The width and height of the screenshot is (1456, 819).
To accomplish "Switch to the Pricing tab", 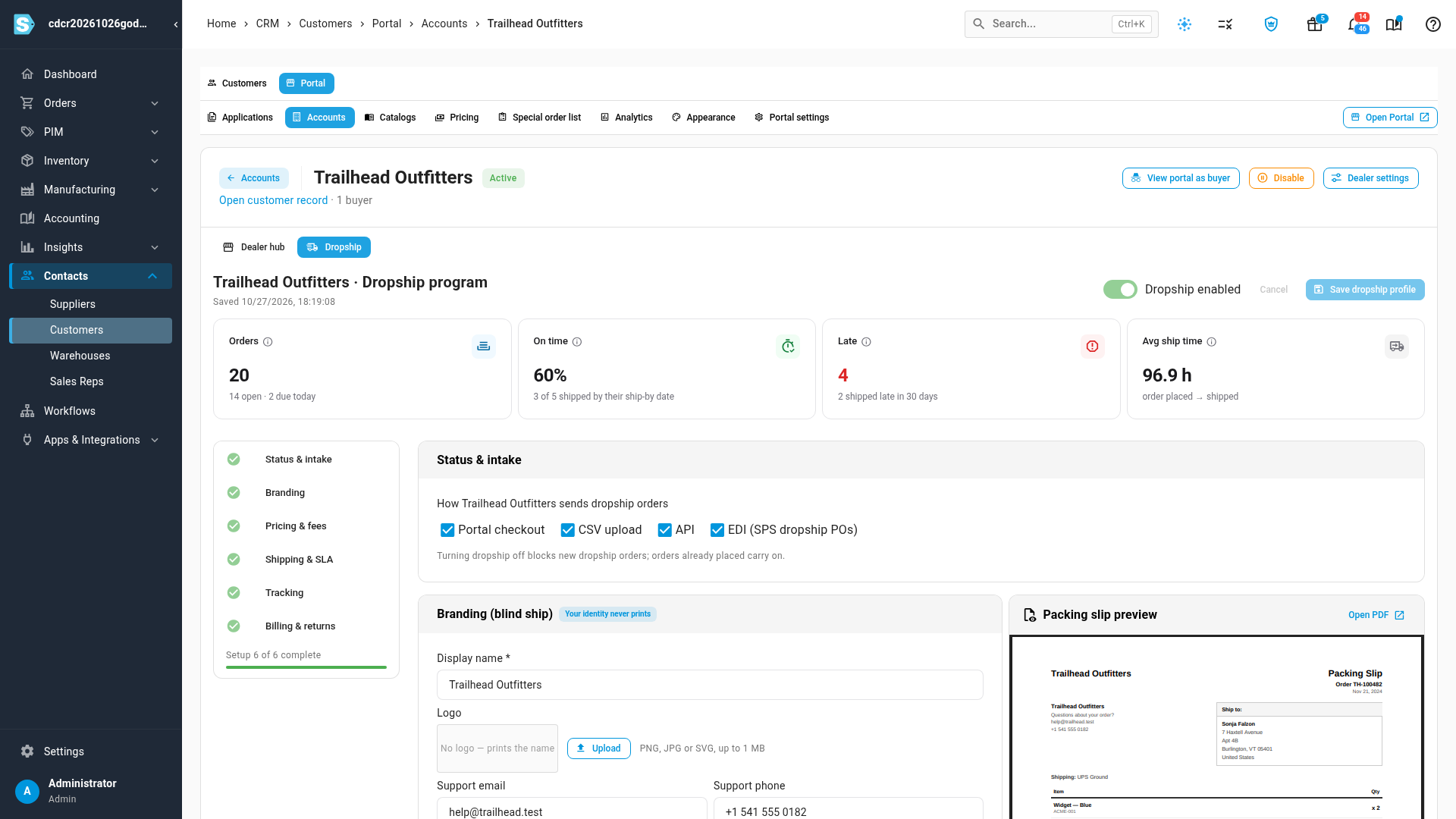I will coord(457,118).
